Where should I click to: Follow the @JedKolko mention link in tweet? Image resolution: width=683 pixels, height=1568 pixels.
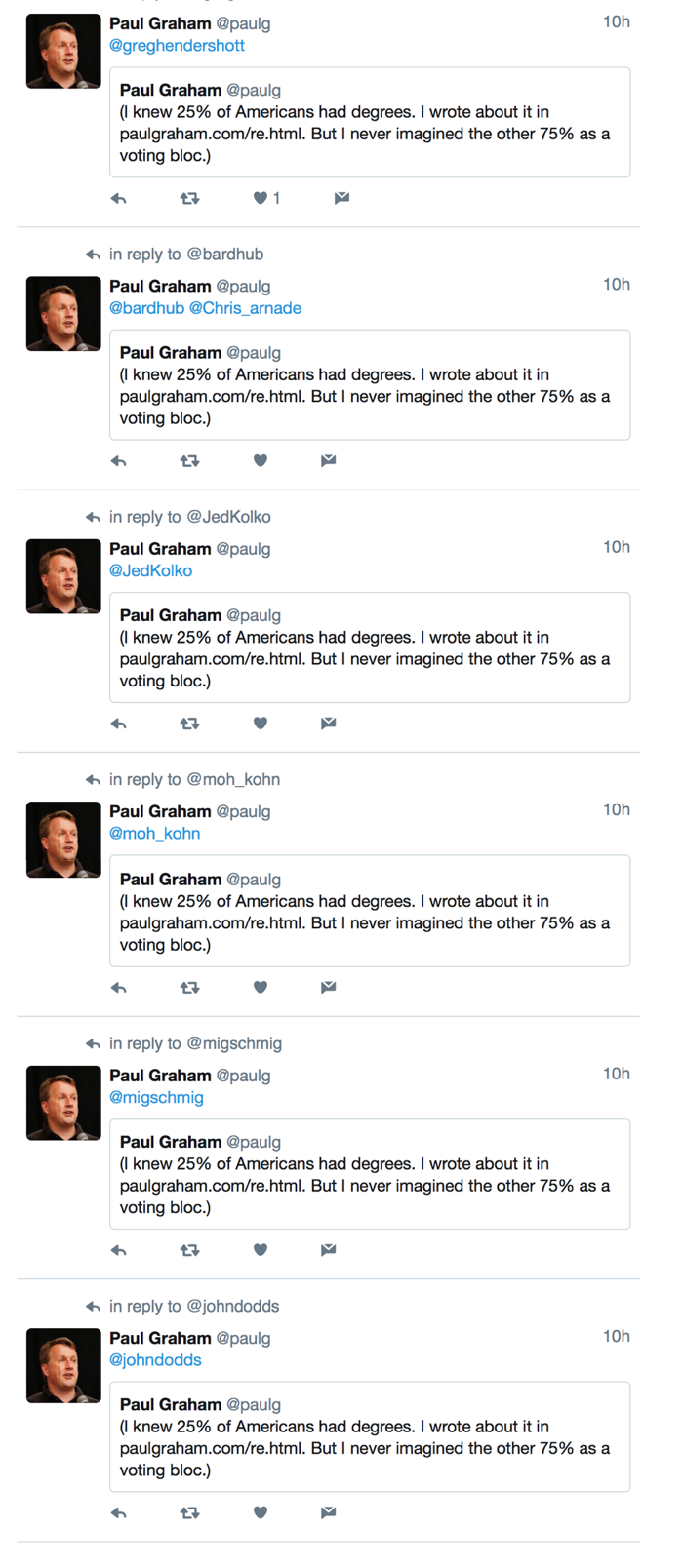[150, 570]
